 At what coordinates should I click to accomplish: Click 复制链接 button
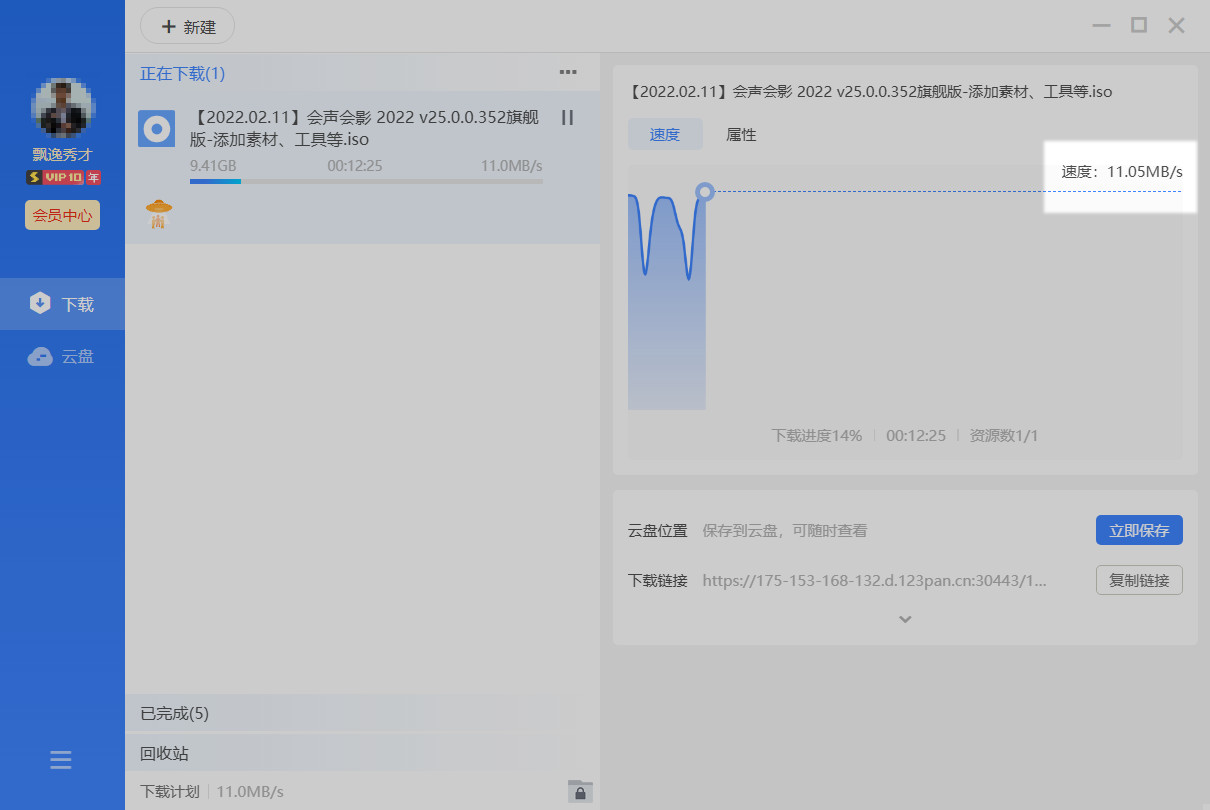tap(1139, 580)
